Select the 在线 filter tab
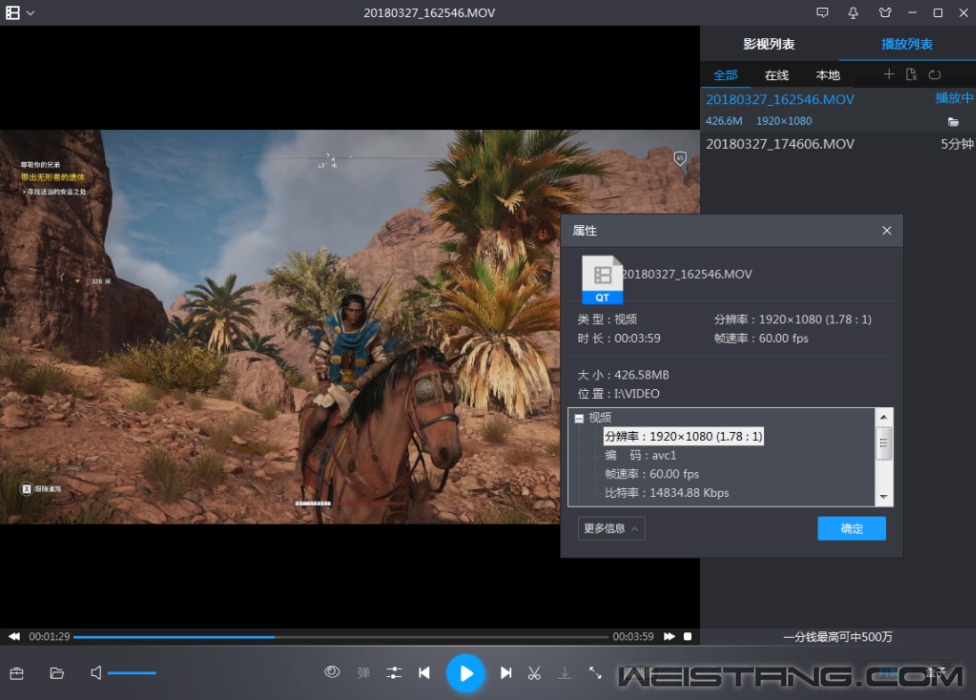 point(777,75)
